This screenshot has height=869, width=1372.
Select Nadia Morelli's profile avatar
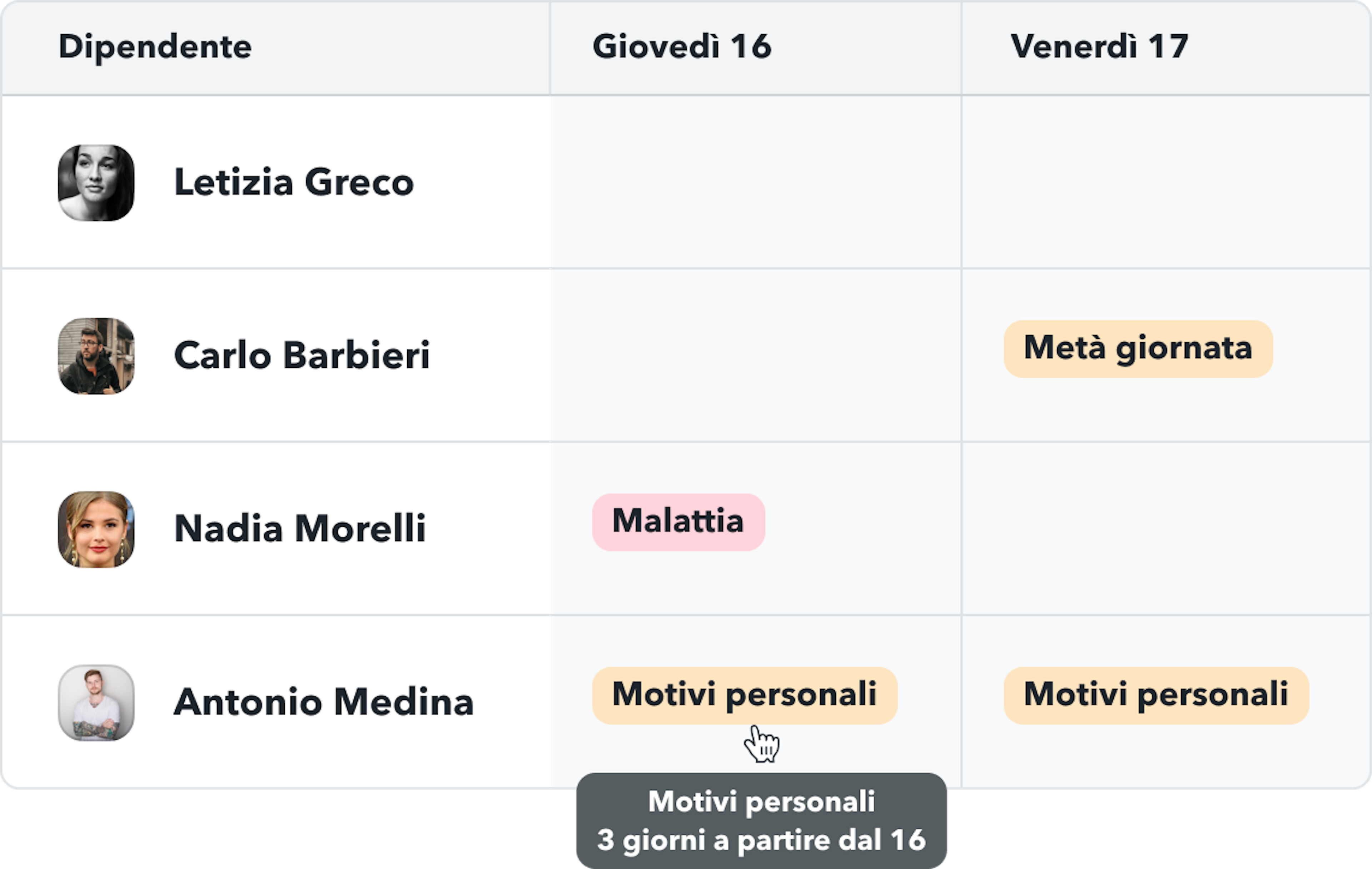pyautogui.click(x=96, y=530)
